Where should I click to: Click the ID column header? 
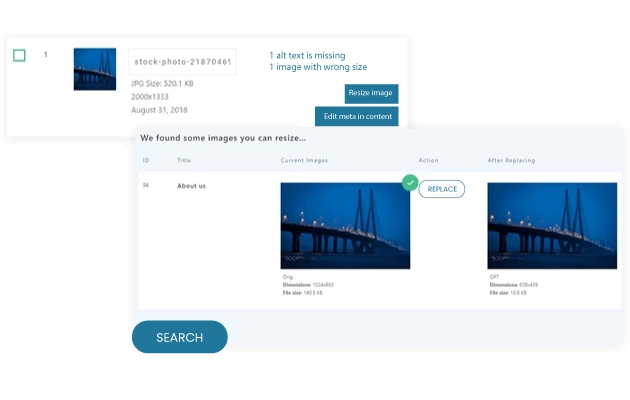tap(146, 160)
